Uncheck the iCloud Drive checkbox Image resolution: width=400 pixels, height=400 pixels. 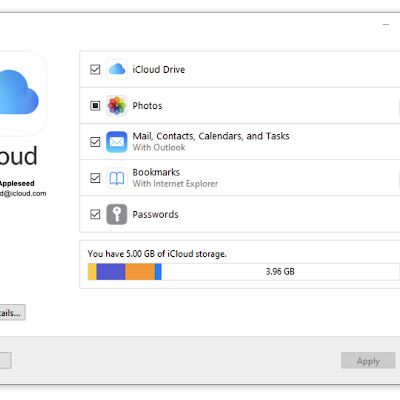point(95,69)
